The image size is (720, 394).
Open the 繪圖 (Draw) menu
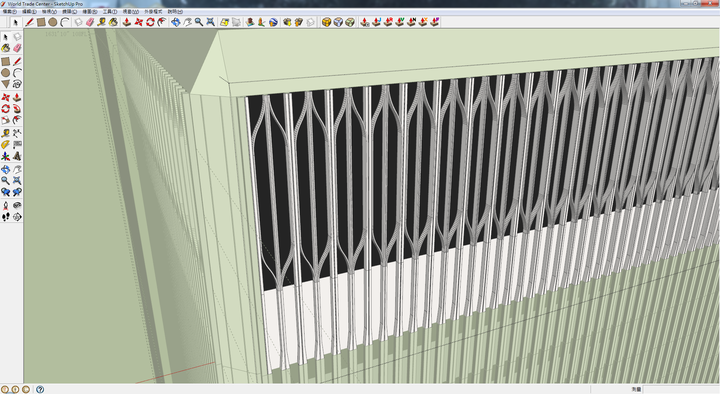(90, 11)
